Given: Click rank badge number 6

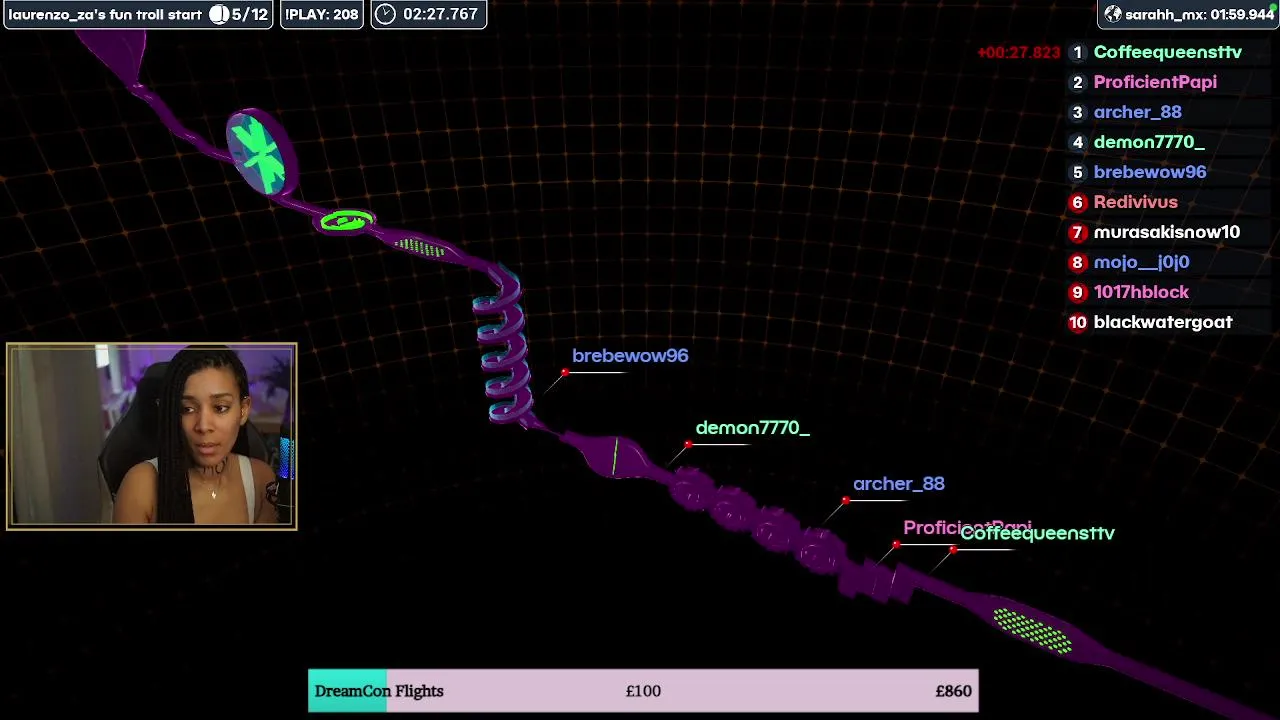Looking at the screenshot, I should click(1077, 202).
